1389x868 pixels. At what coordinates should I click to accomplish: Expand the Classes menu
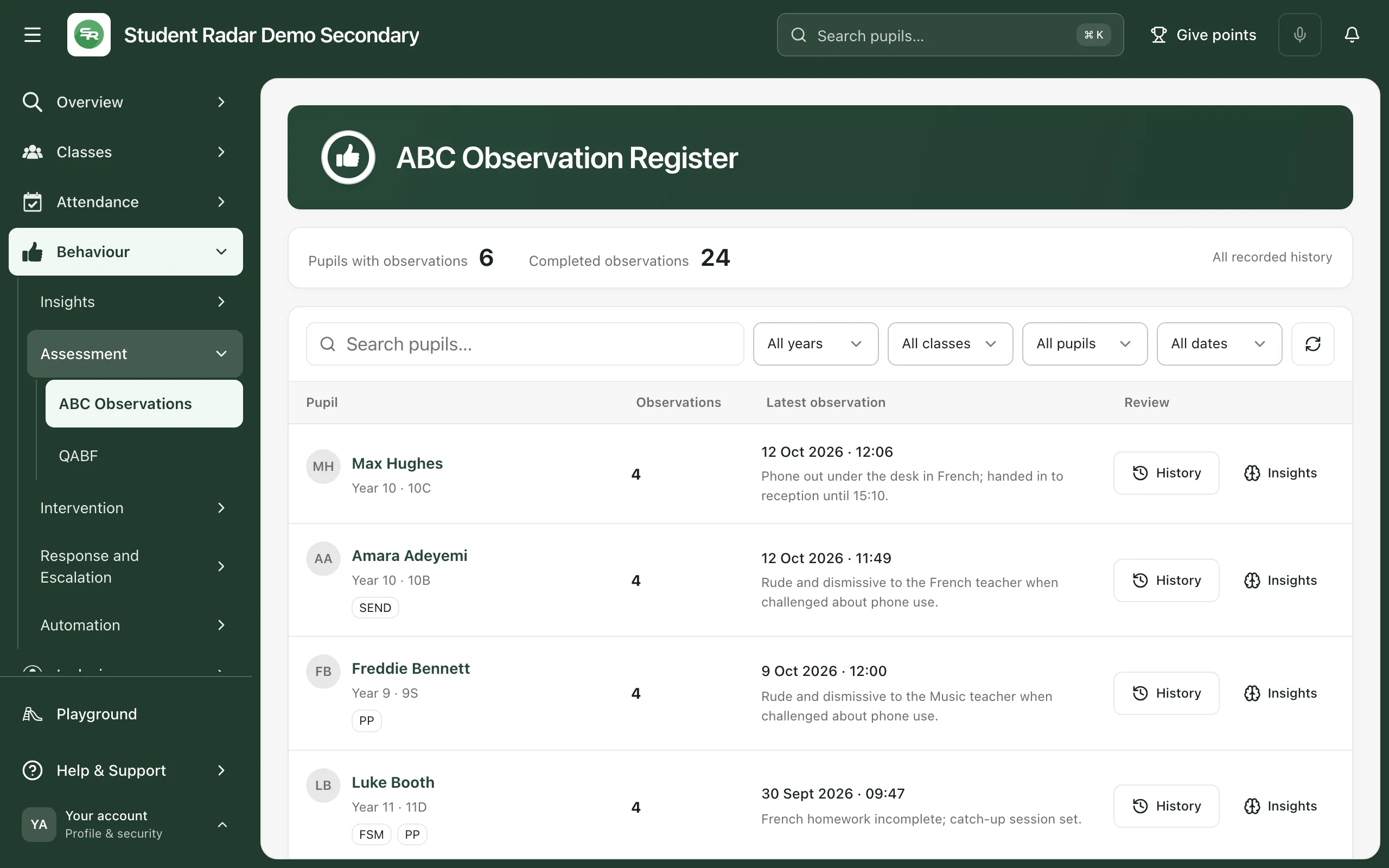[221, 152]
